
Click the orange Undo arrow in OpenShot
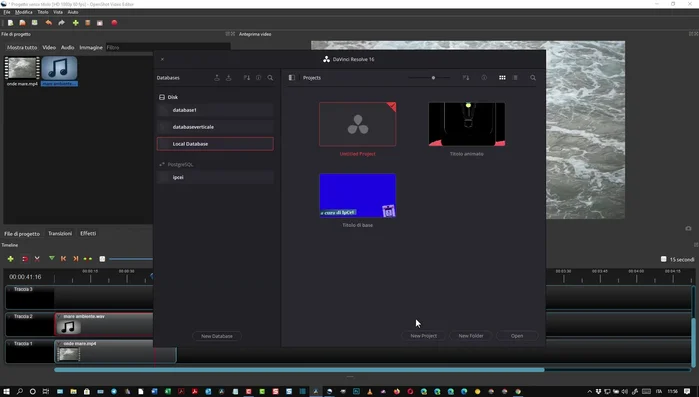point(49,23)
